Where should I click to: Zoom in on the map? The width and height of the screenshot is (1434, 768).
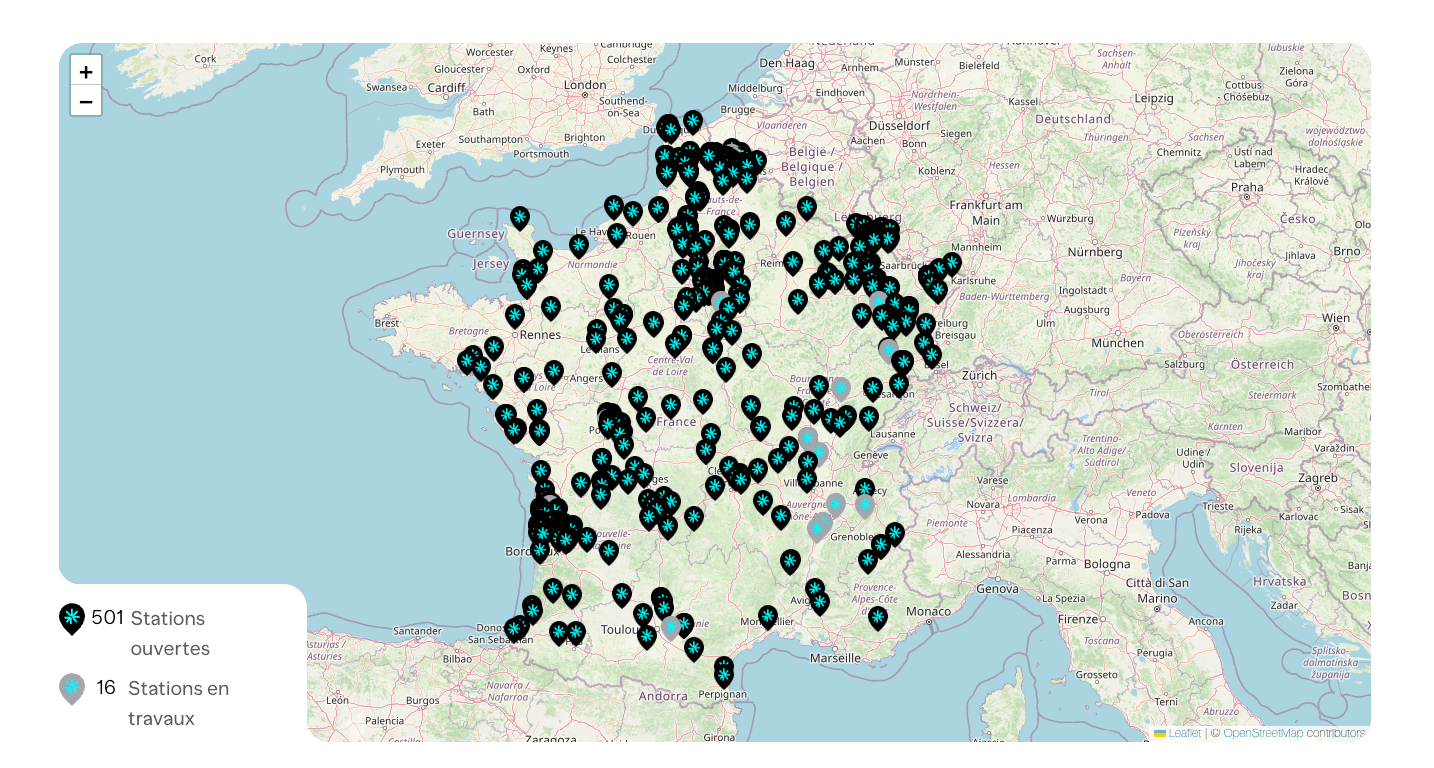pos(86,72)
